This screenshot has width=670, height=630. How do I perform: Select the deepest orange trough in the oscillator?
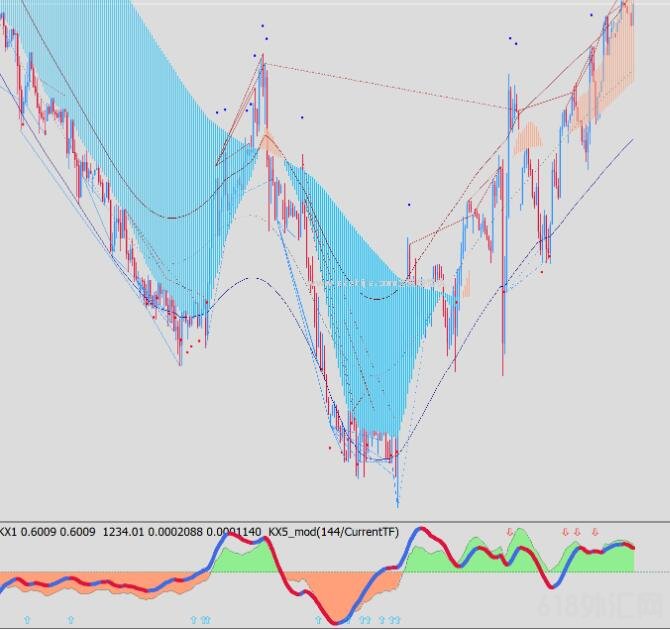[x=345, y=600]
